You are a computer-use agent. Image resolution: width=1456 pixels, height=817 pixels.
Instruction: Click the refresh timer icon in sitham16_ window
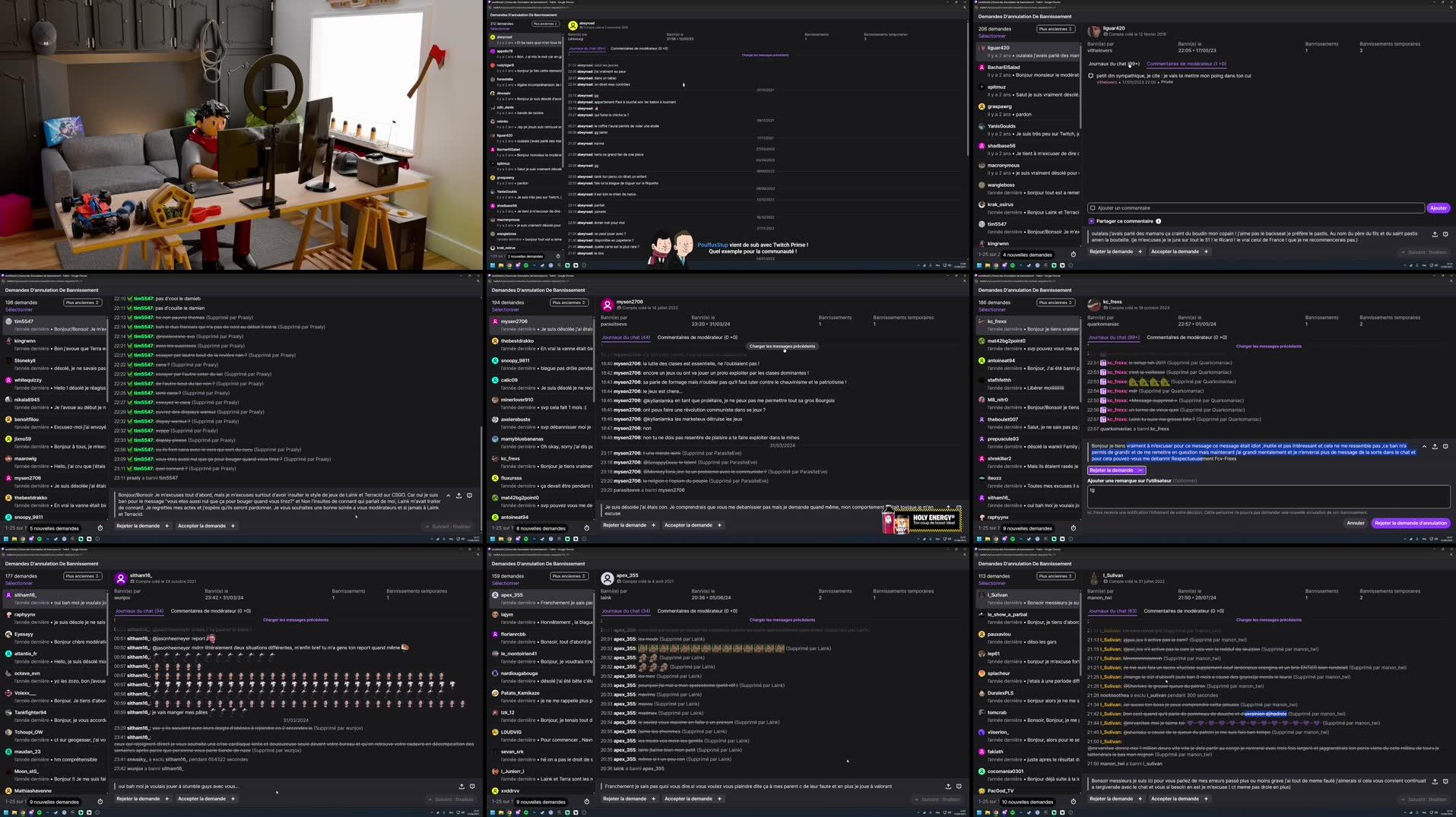tap(100, 802)
